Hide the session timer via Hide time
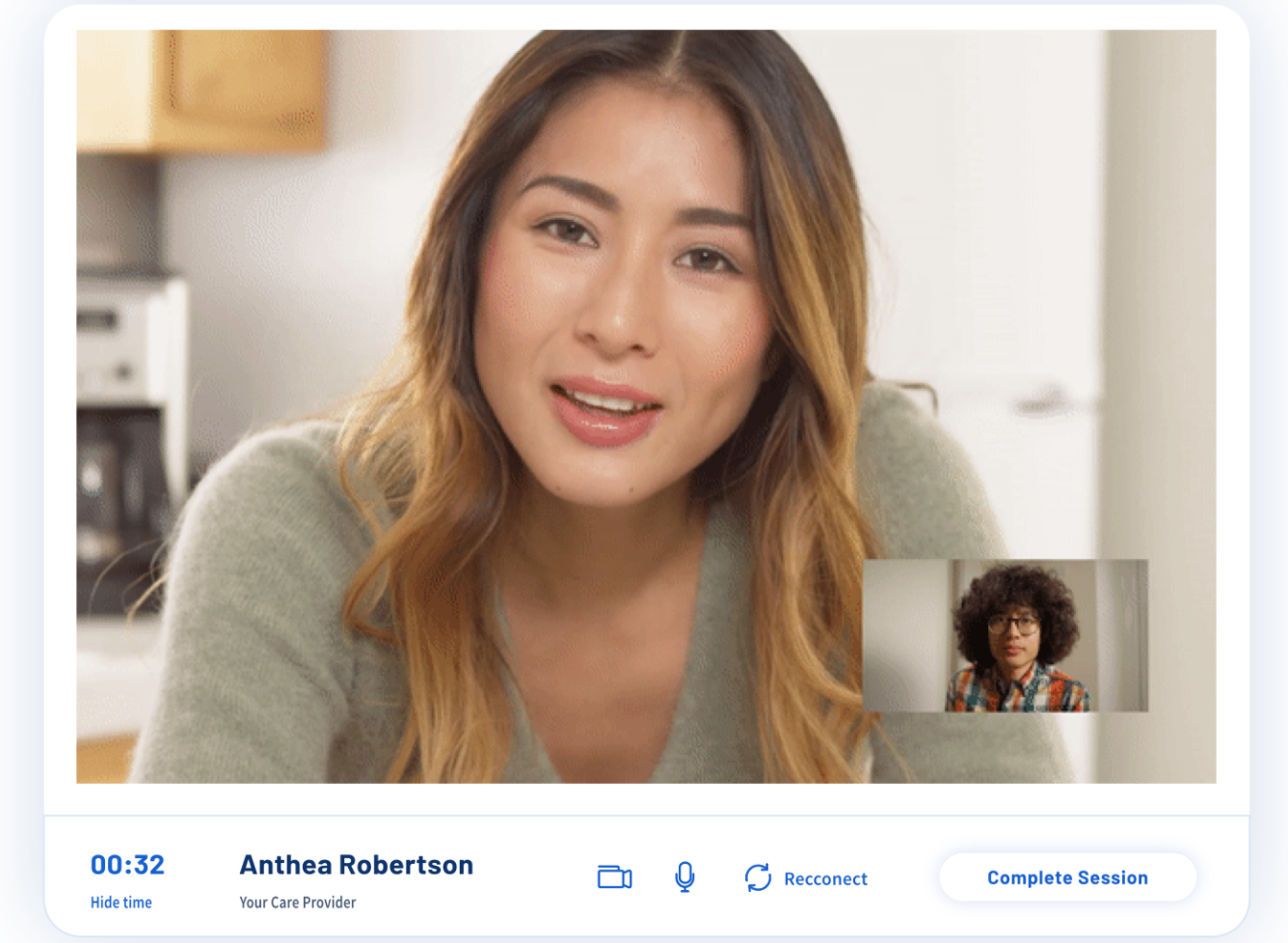1288x943 pixels. (x=121, y=903)
